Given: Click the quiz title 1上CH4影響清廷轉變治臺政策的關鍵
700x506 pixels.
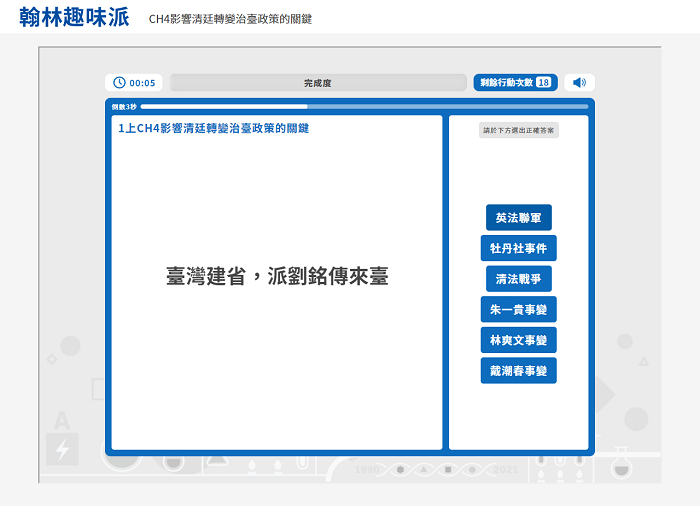Looking at the screenshot, I should tap(213, 128).
